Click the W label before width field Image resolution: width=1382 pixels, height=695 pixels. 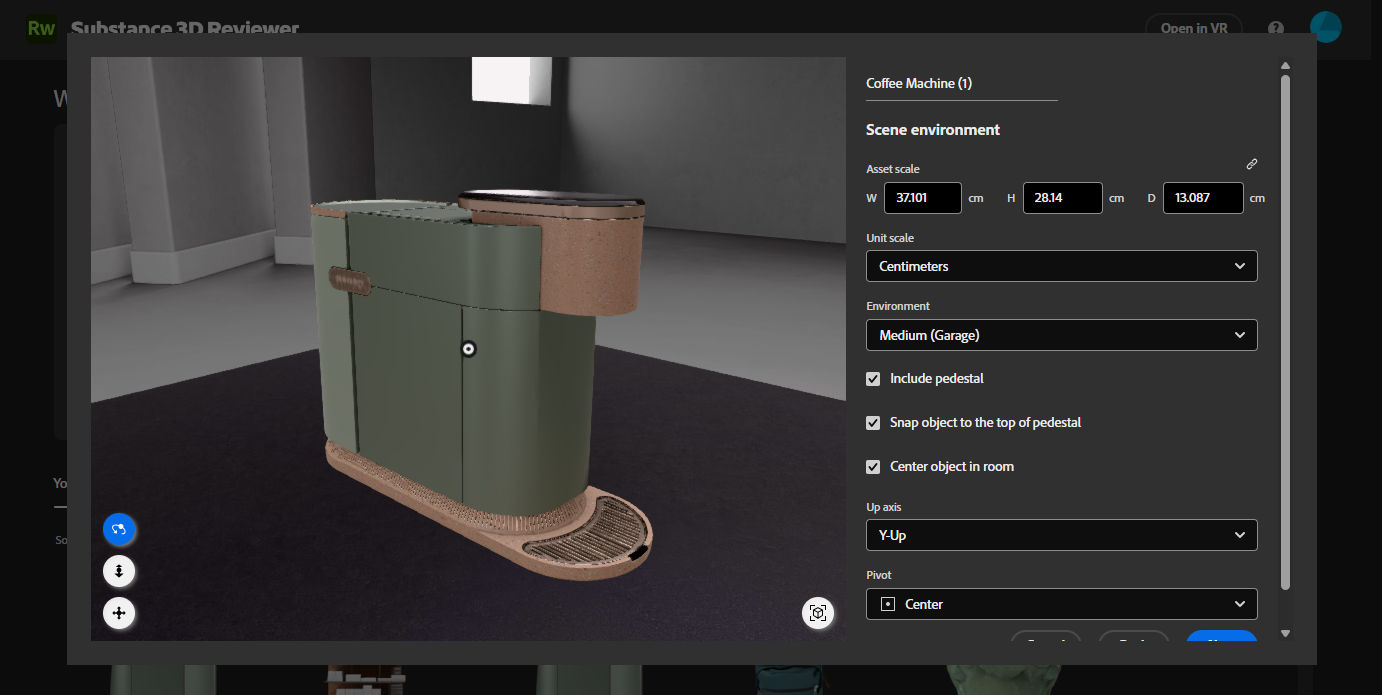tap(872, 198)
